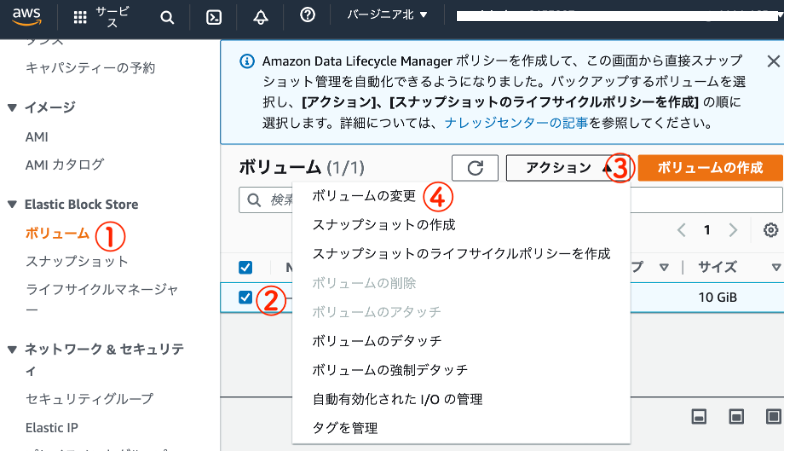Select ボリュームの強制デタッチ menu entry
Screen dimensions: 785x452
(390, 370)
